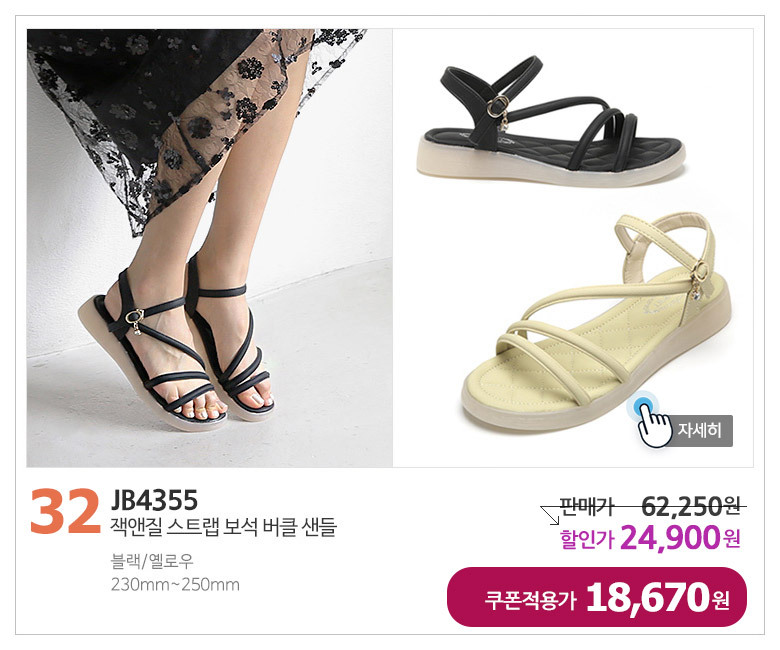Click the gold buckle on black sandal

click(x=497, y=107)
